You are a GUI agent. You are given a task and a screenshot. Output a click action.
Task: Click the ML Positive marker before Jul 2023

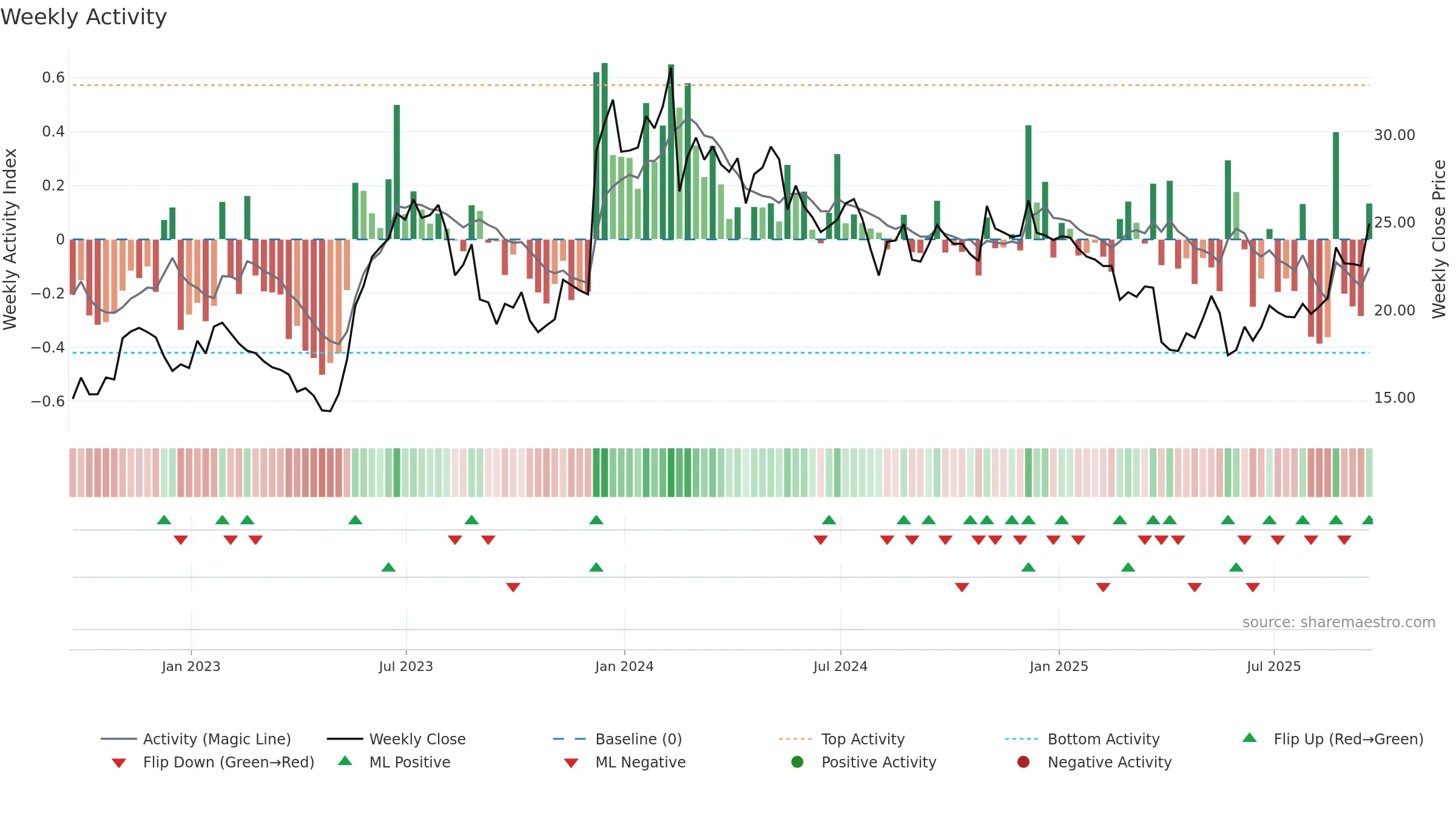[x=388, y=567]
